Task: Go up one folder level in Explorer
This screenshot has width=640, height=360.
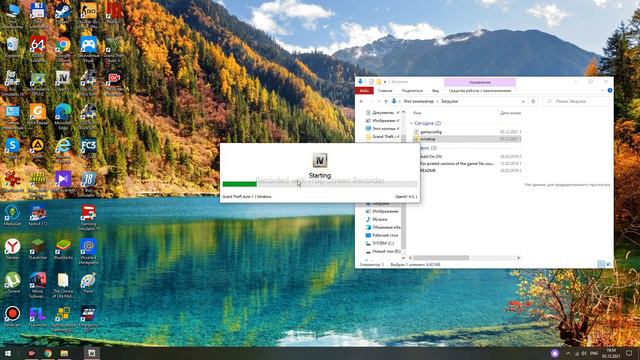Action: (386, 101)
